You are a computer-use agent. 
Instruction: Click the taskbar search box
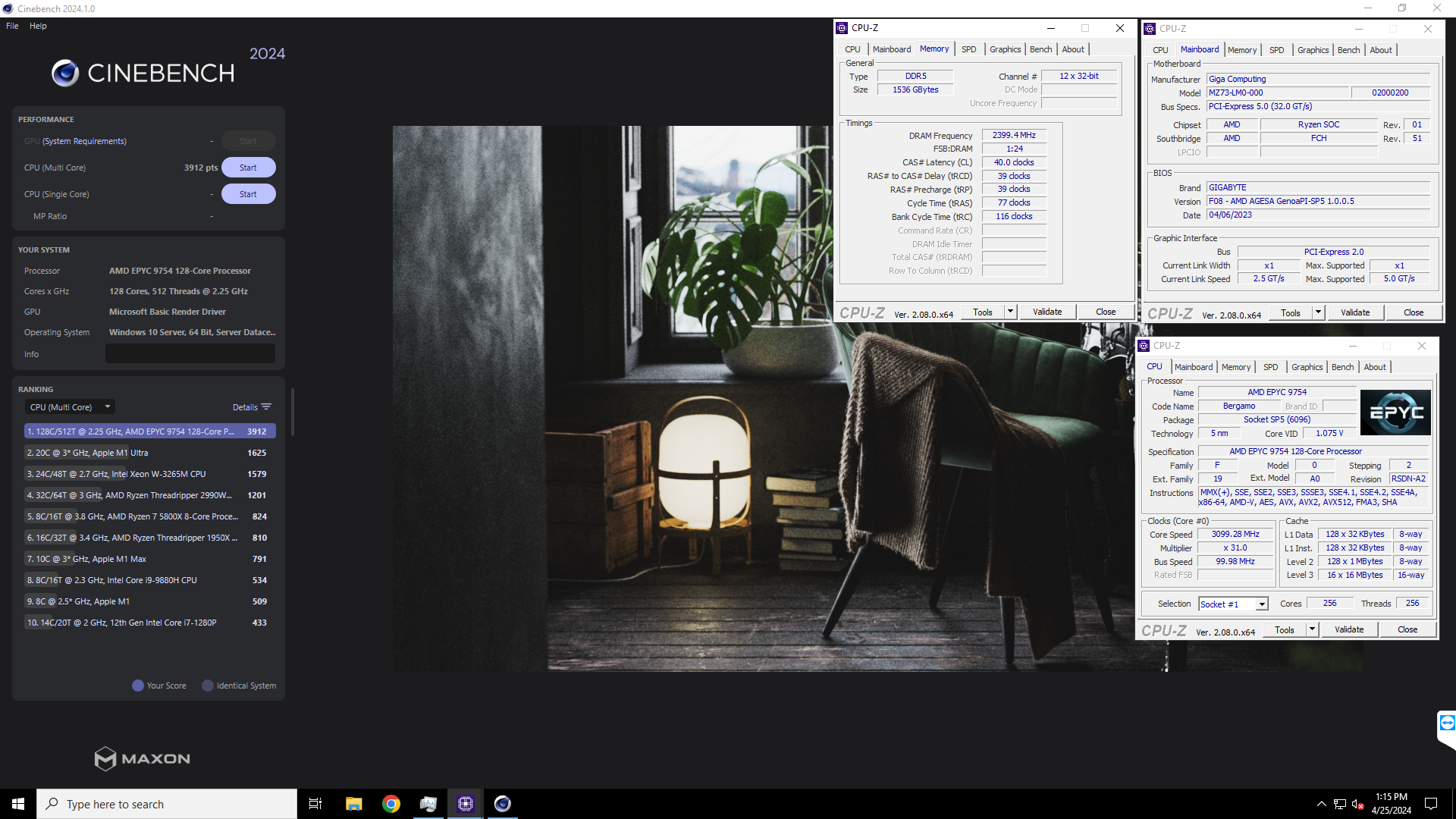tap(167, 804)
